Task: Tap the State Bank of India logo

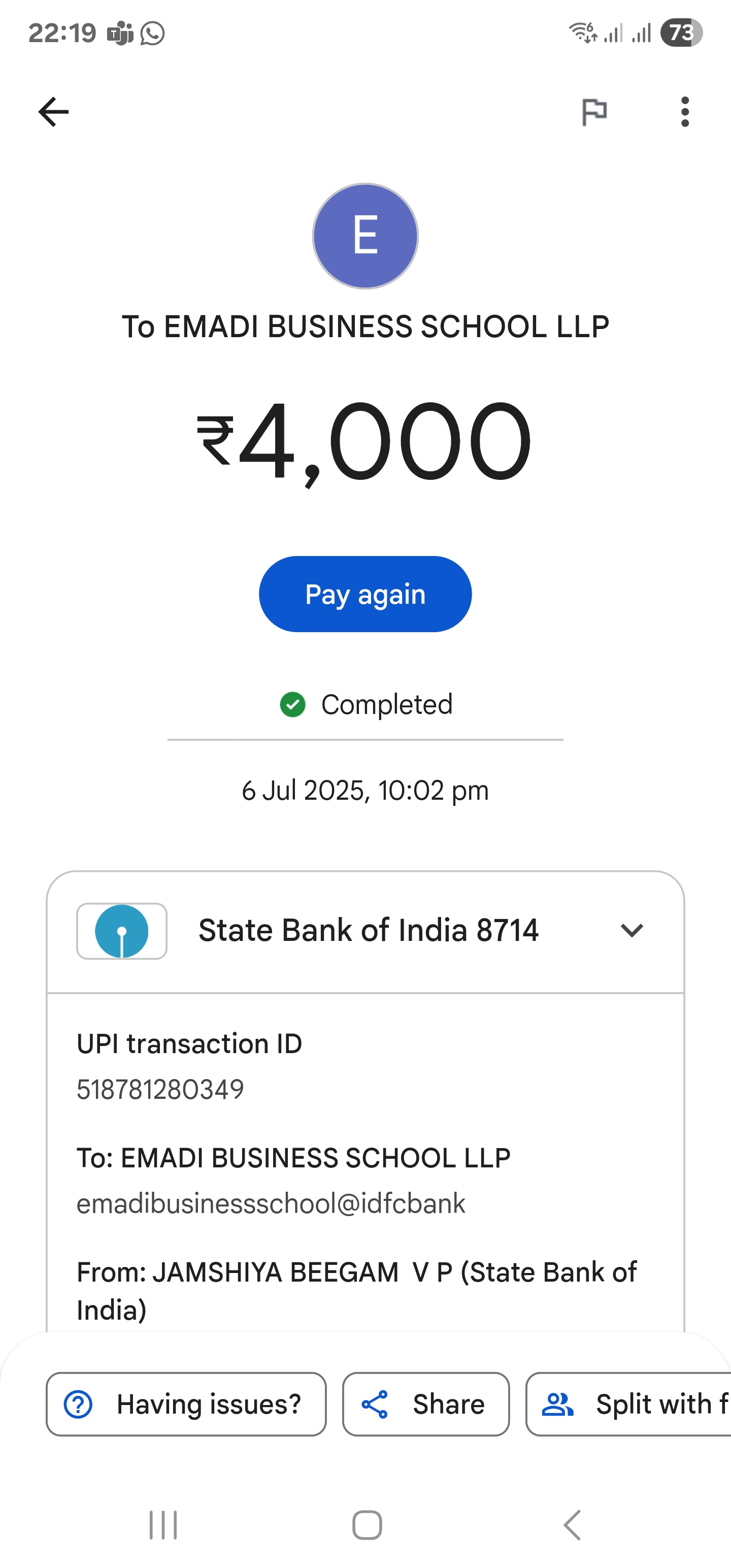Action: (122, 931)
